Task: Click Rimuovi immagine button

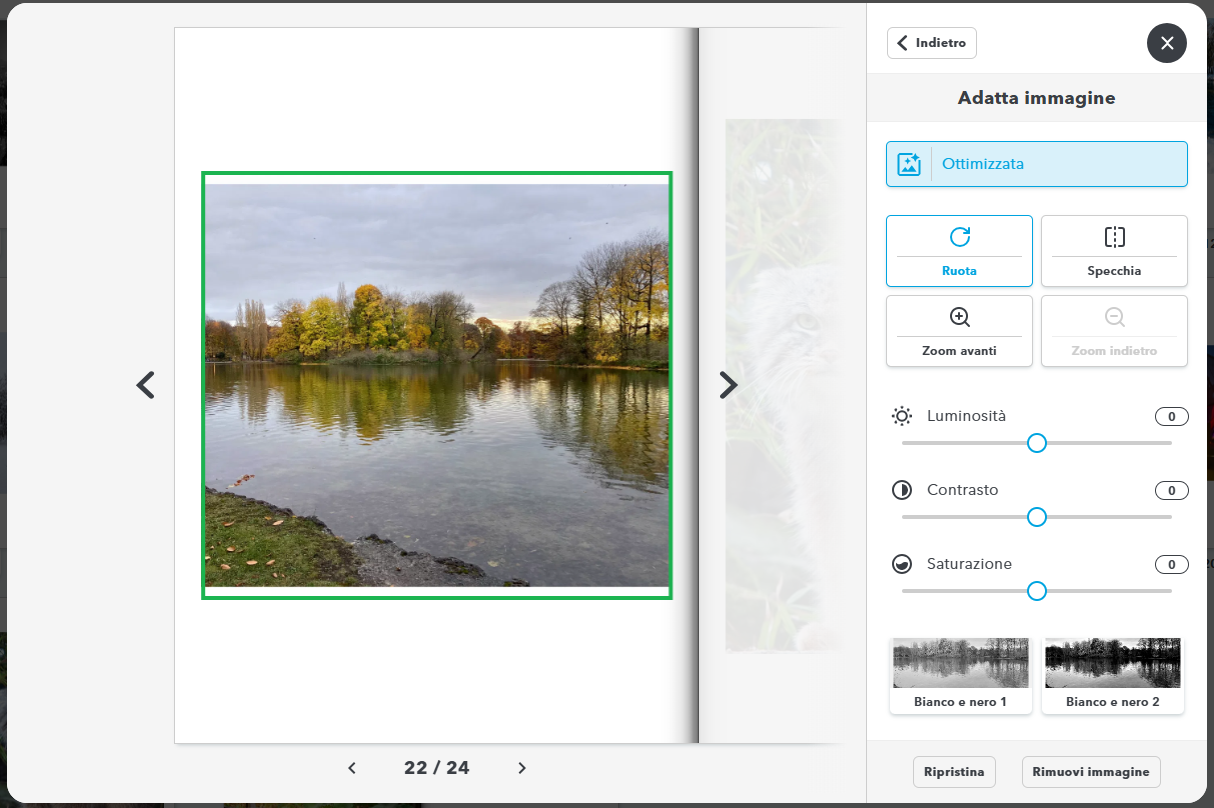Action: click(1091, 772)
